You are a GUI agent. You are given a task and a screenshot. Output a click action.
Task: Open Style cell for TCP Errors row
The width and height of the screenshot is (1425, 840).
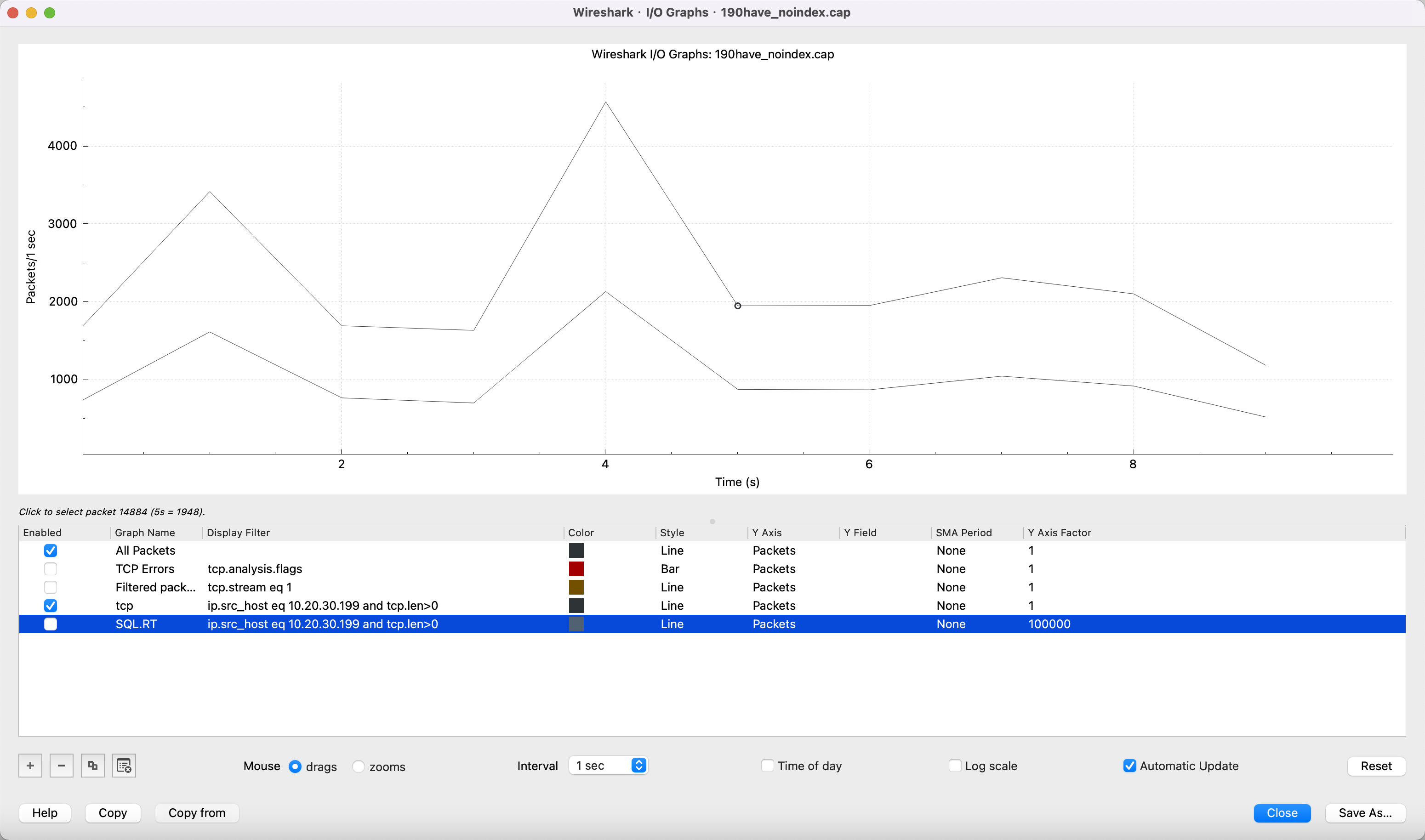click(670, 569)
